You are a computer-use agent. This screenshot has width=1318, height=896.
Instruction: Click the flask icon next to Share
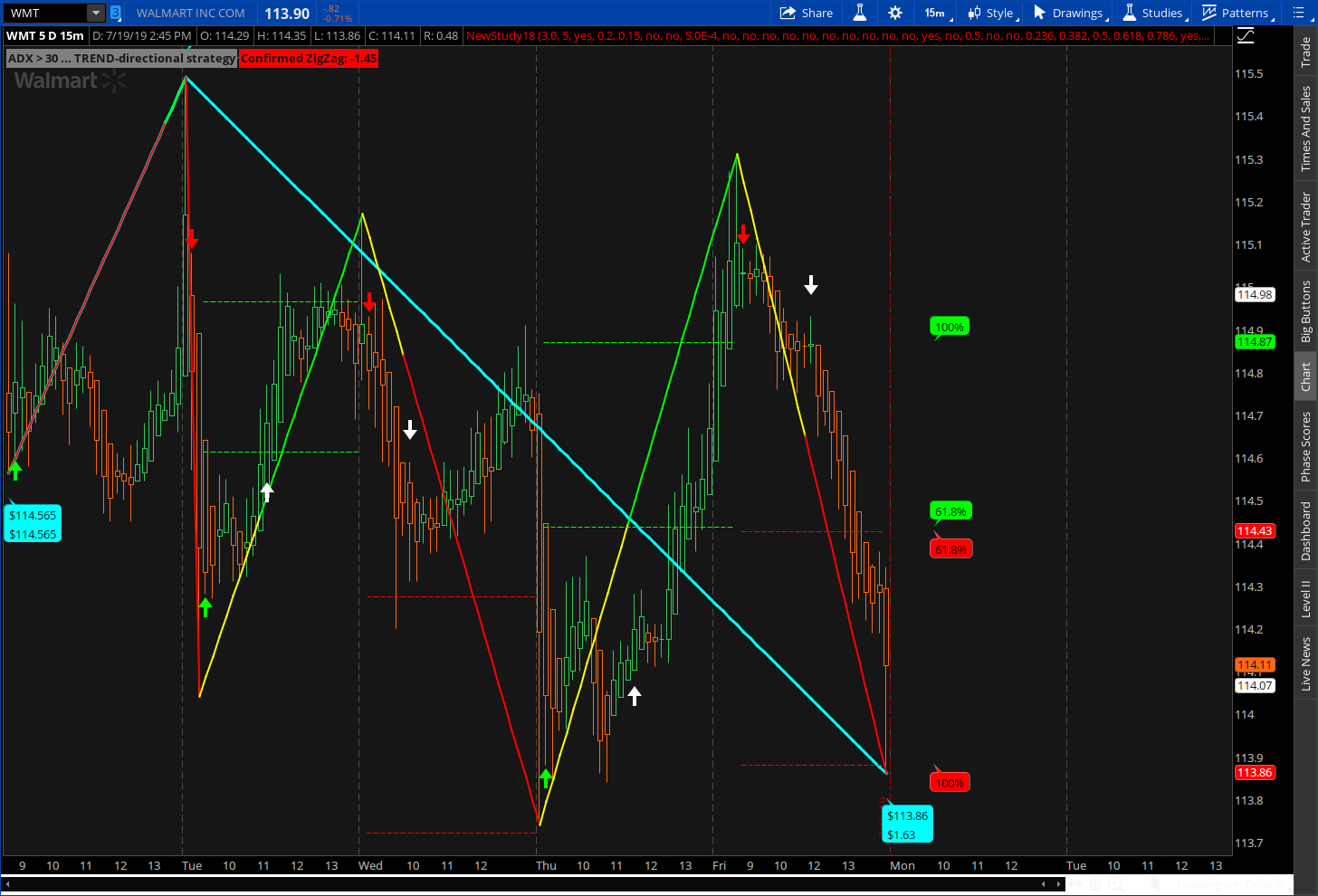point(860,13)
